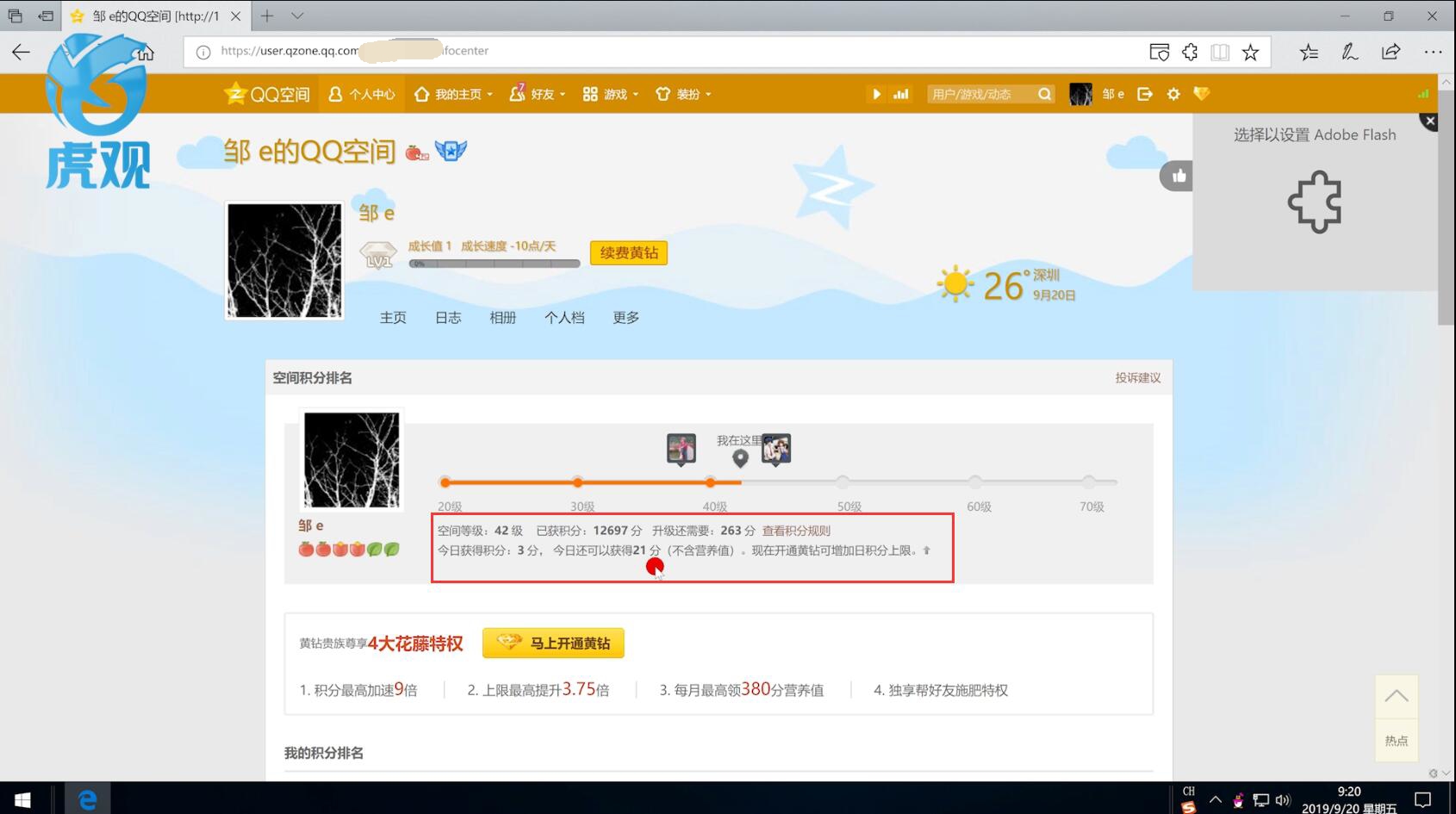Click the tracking prevention shield icon
Image resolution: width=1456 pixels, height=814 pixels.
coord(1160,52)
